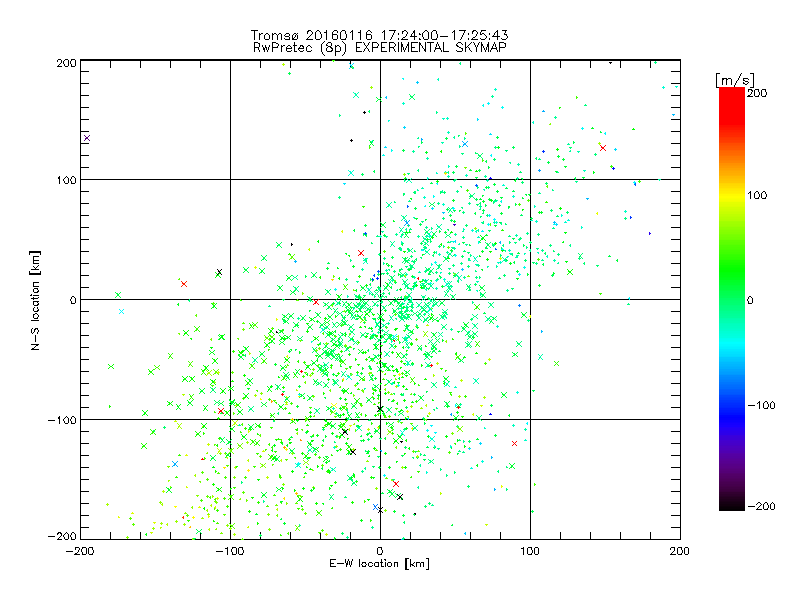Click the y-axis tick label '200'
The height and width of the screenshot is (600, 800).
pos(66,63)
